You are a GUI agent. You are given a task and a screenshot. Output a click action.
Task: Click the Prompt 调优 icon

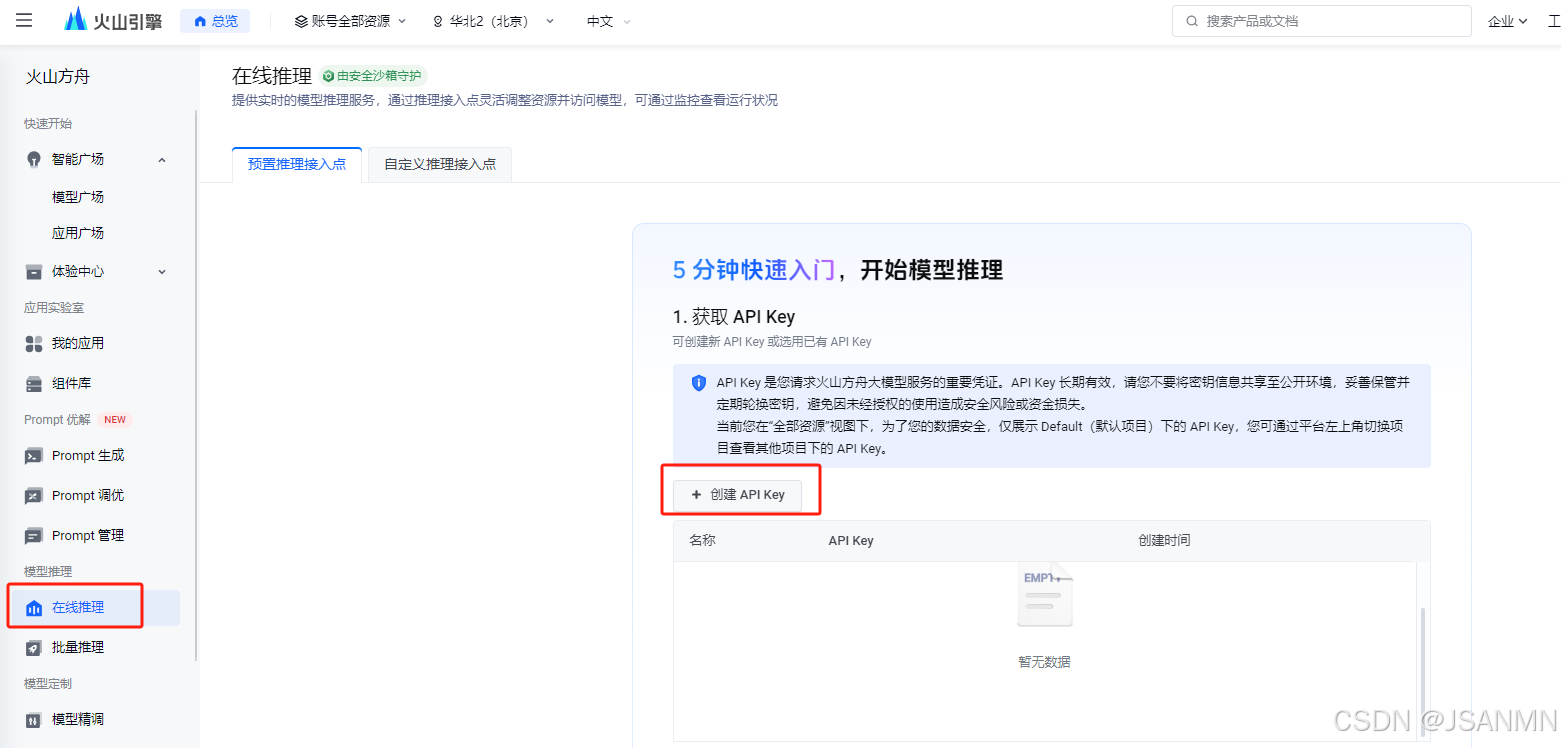point(34,495)
